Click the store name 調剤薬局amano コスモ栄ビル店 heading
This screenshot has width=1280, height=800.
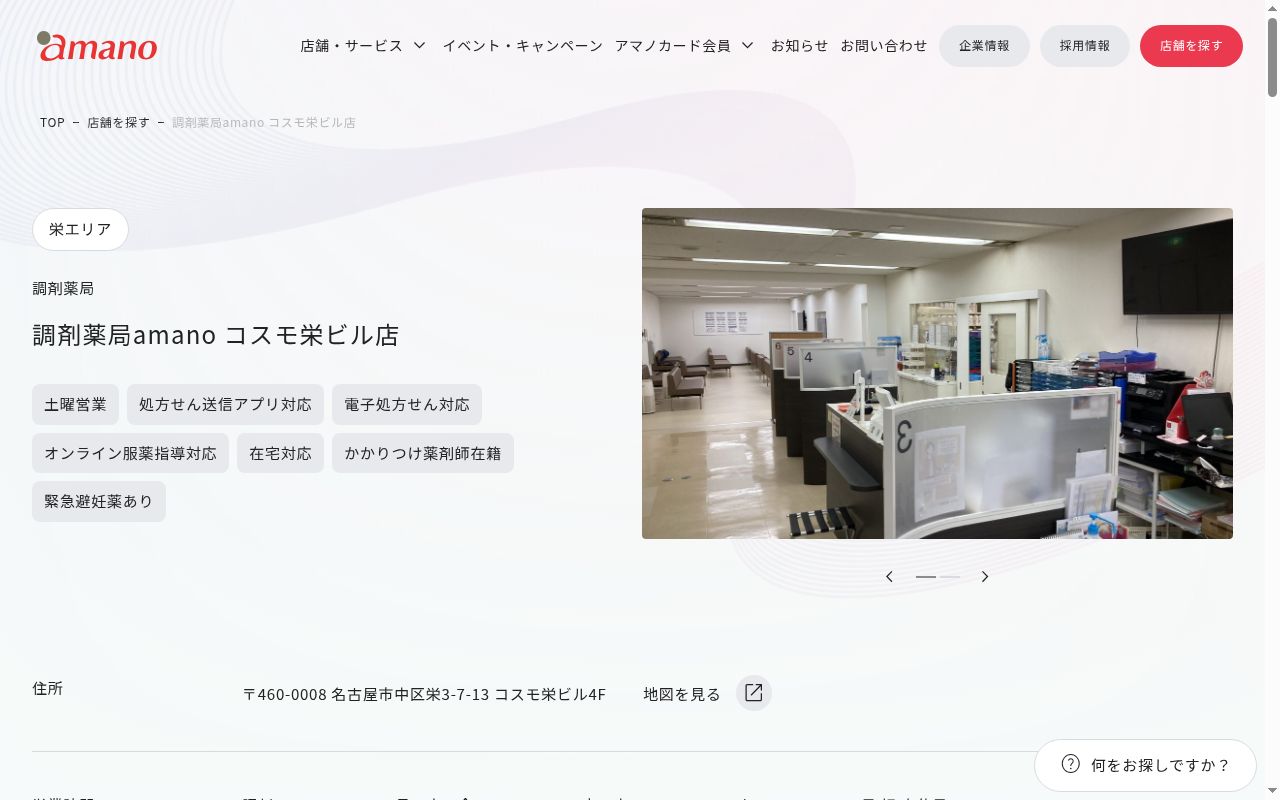pyautogui.click(x=216, y=335)
